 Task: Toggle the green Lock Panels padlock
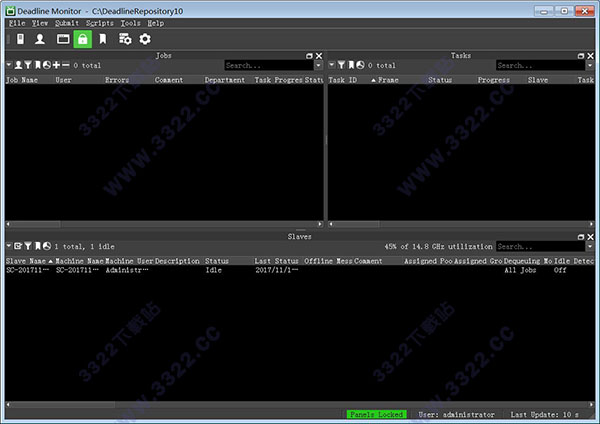[x=83, y=39]
